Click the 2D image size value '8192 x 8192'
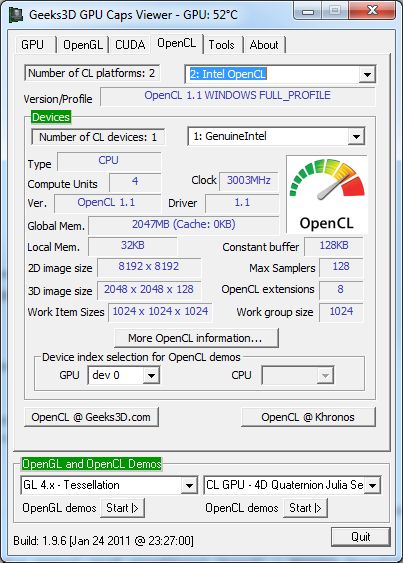This screenshot has height=563, width=403. pyautogui.click(x=149, y=267)
